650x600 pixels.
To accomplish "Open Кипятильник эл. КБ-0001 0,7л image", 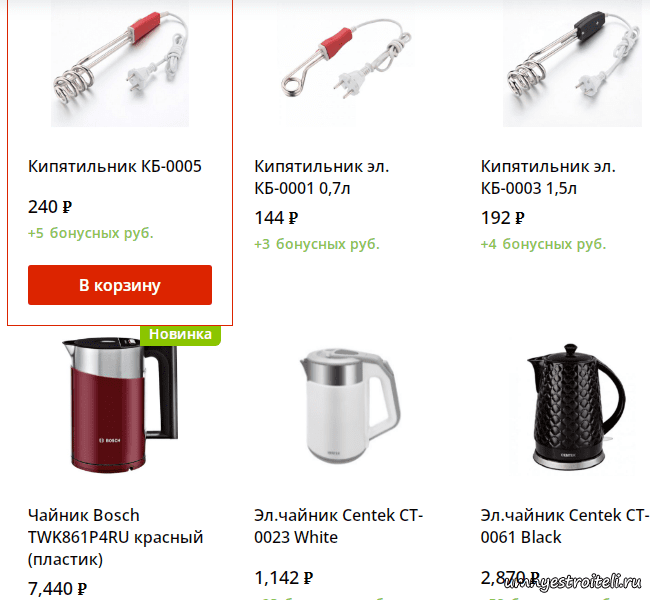I will point(346,63).
